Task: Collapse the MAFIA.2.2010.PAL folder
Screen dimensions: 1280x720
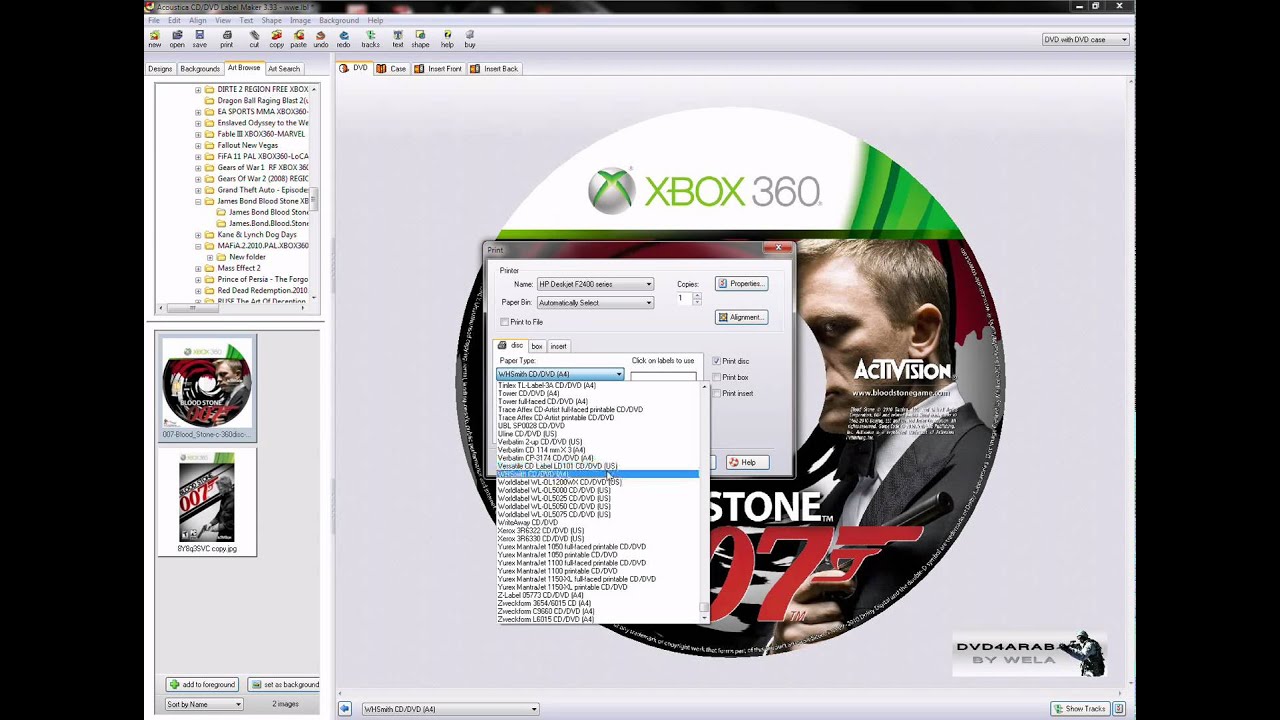Action: (198, 246)
